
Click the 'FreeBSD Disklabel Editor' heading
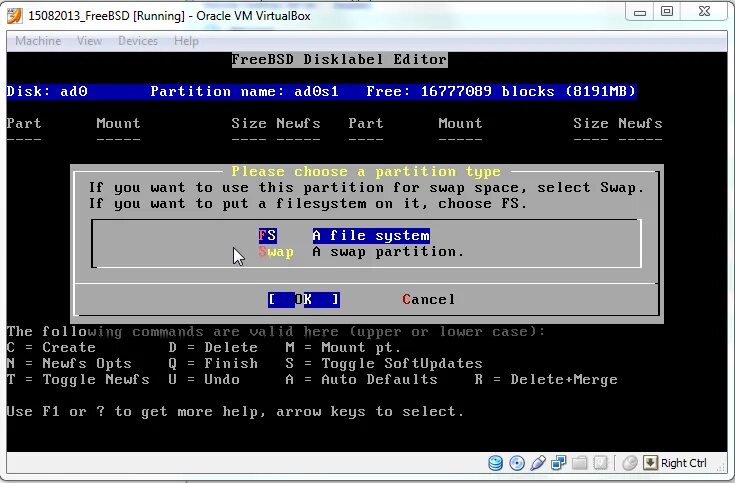click(x=339, y=60)
